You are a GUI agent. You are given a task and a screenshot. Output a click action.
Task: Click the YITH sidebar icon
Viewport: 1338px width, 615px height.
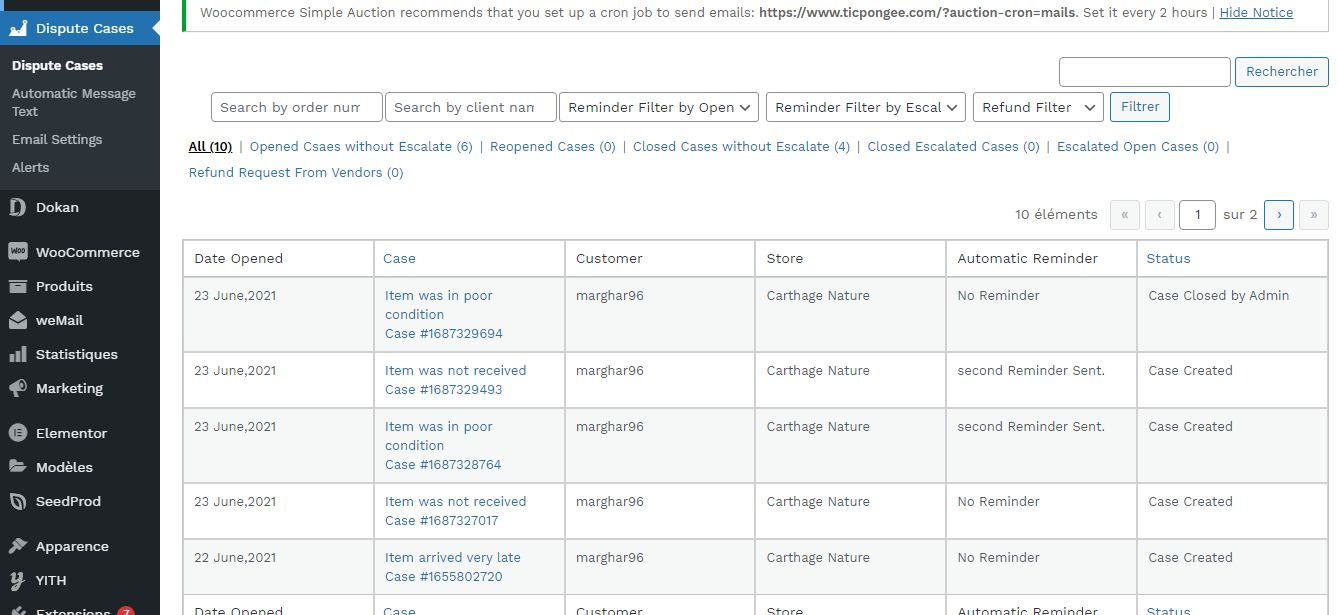click(17, 580)
